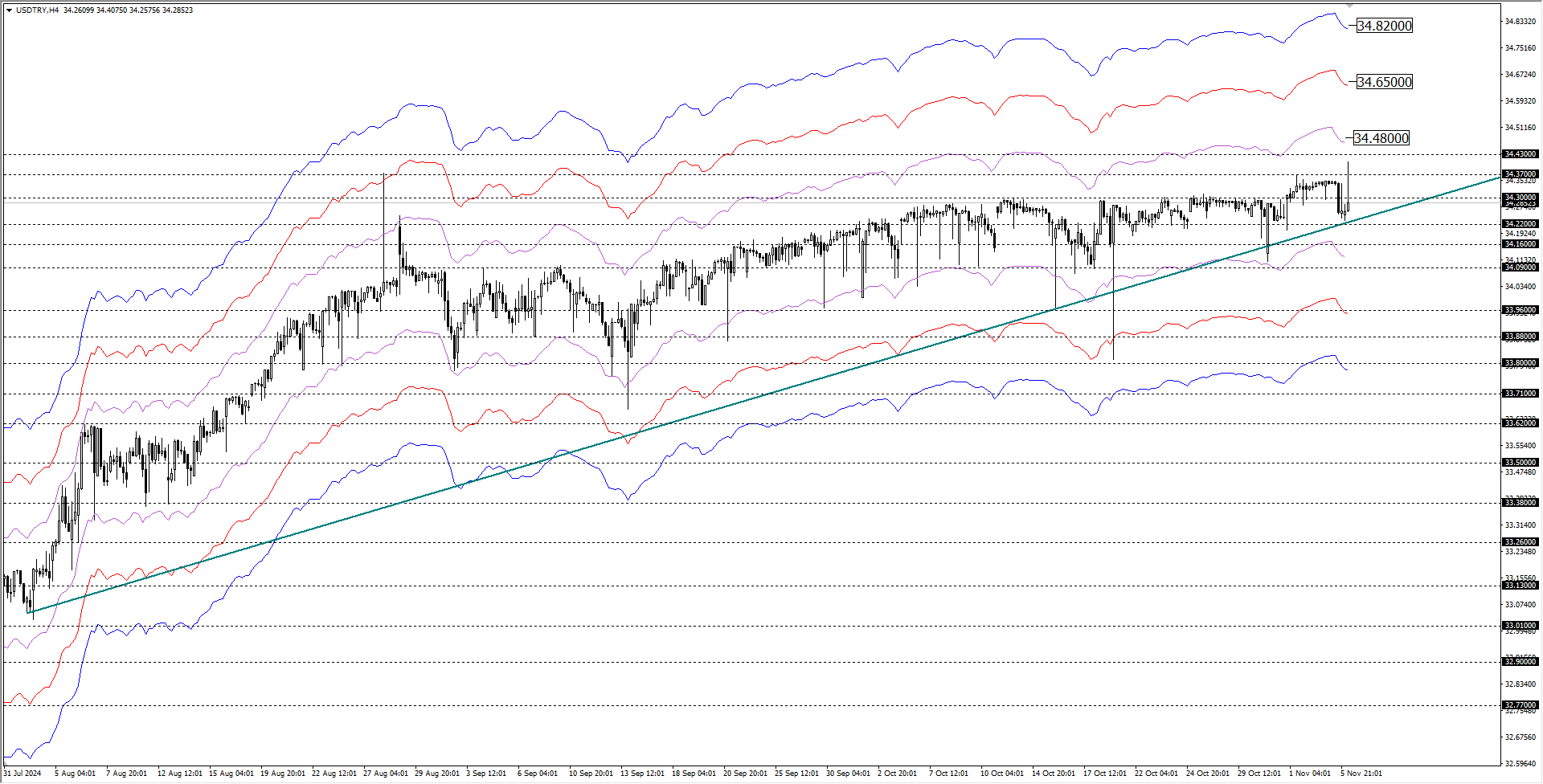The height and width of the screenshot is (784, 1543).
Task: Click the 34.67240 price axis value
Action: 1520,75
